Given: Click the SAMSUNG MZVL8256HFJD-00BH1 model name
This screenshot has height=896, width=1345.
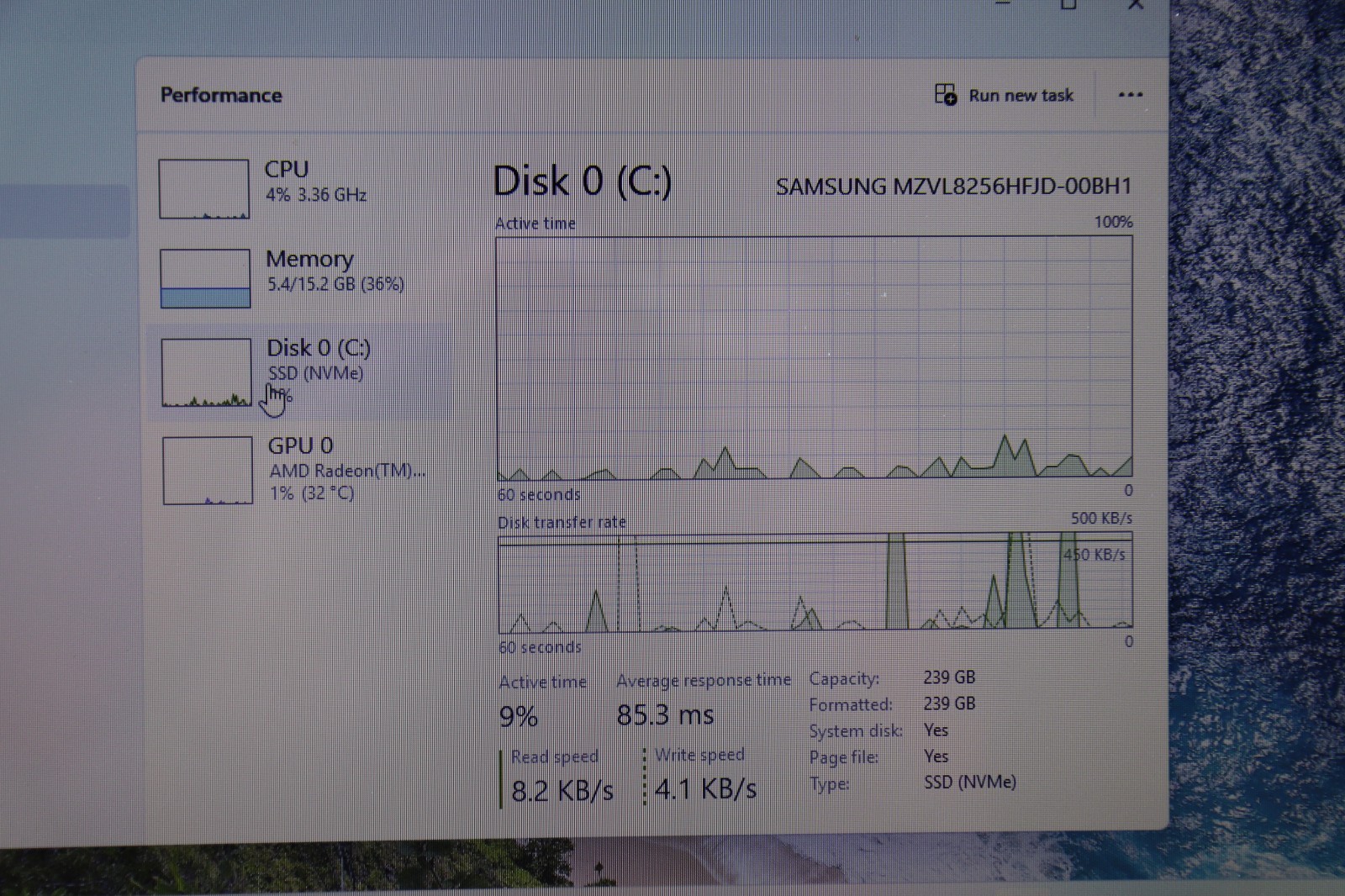Looking at the screenshot, I should (953, 186).
